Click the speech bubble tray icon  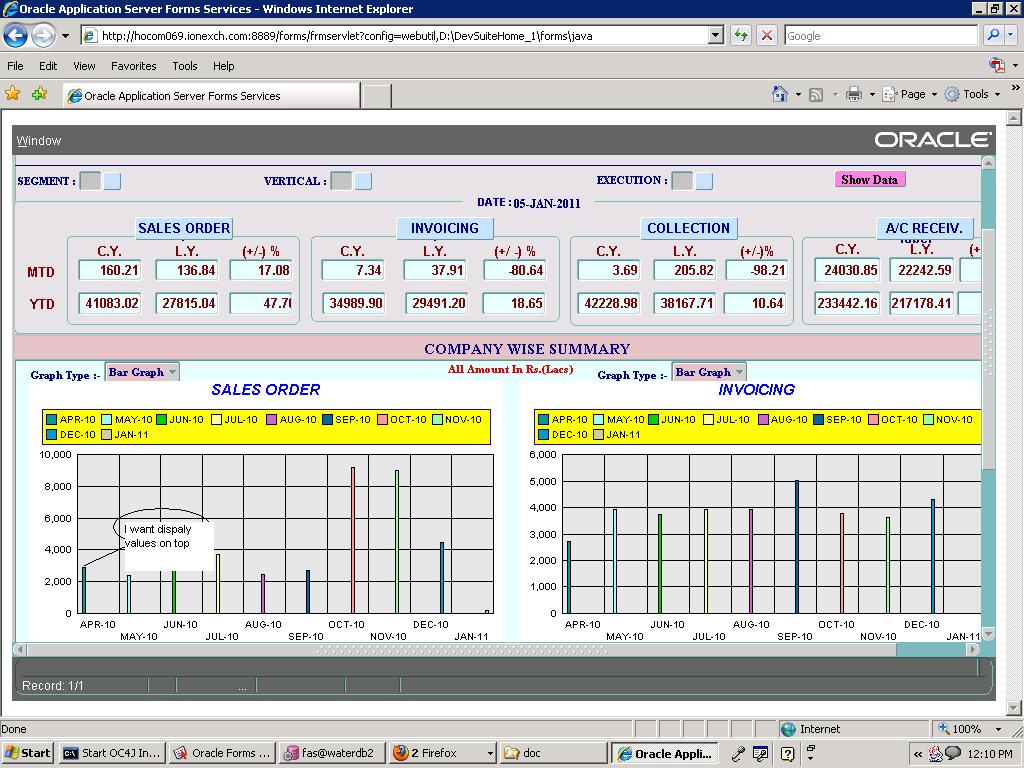click(x=953, y=753)
